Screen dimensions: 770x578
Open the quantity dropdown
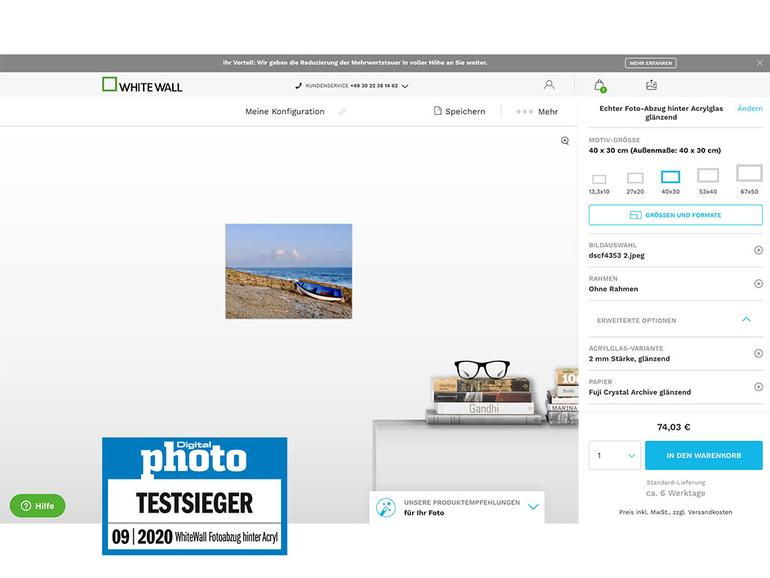614,455
